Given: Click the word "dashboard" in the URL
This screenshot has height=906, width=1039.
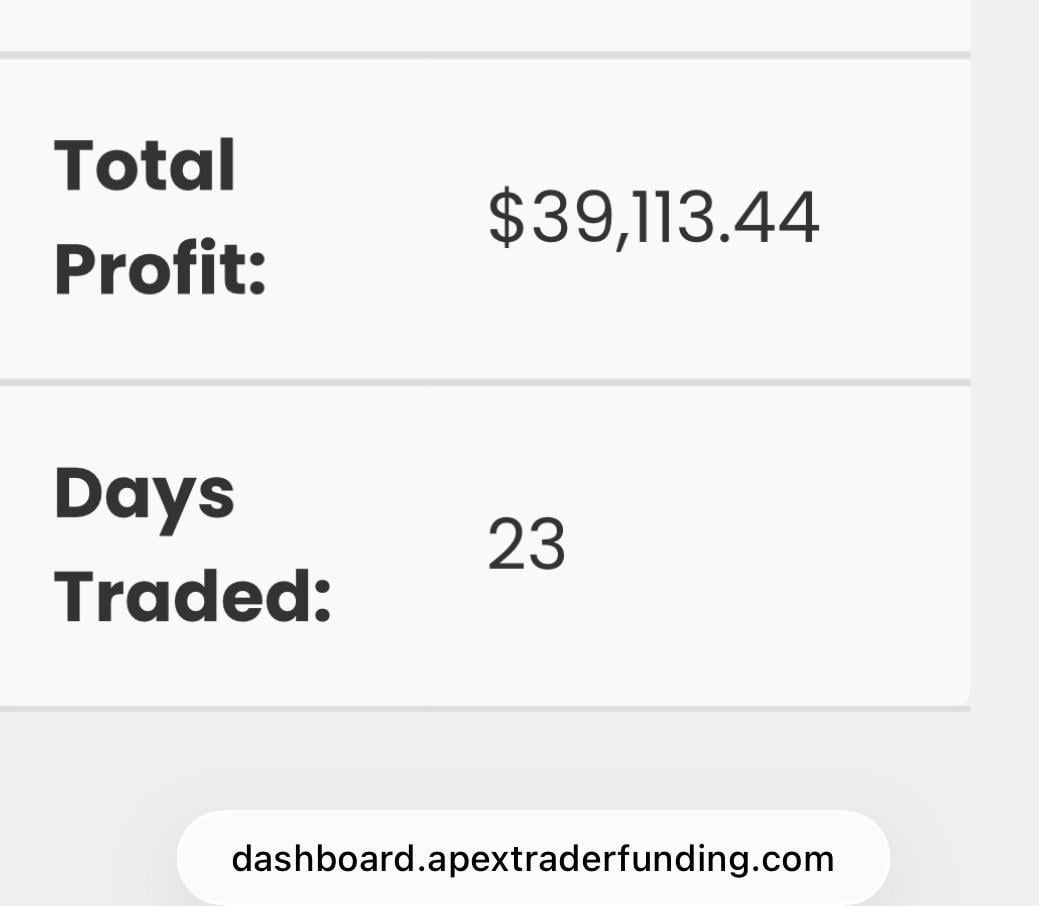Looking at the screenshot, I should [x=322, y=859].
